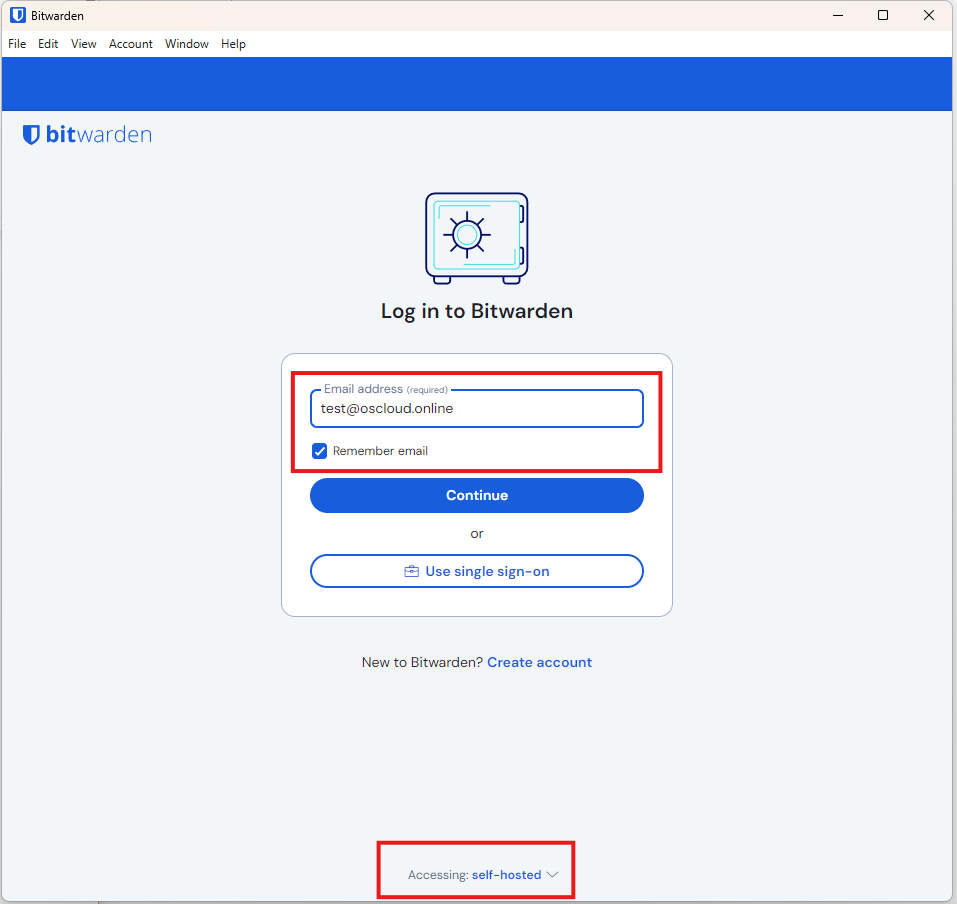
Task: Click the vault safe illustration
Action: click(x=477, y=238)
